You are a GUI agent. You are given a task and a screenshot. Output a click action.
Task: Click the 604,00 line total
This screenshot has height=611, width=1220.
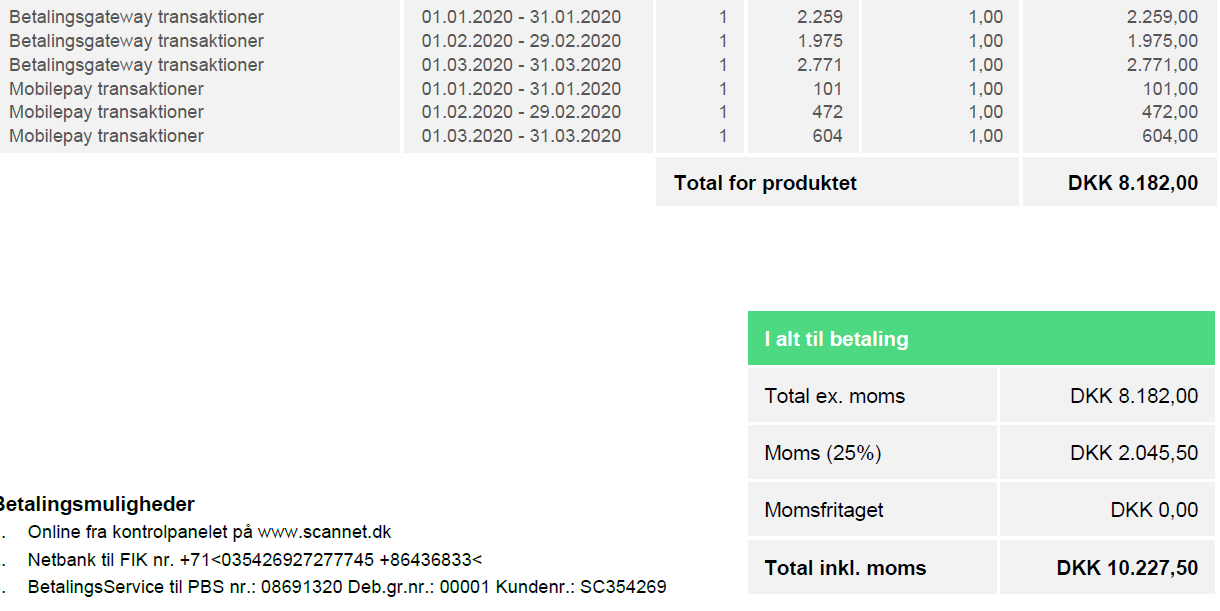1170,136
